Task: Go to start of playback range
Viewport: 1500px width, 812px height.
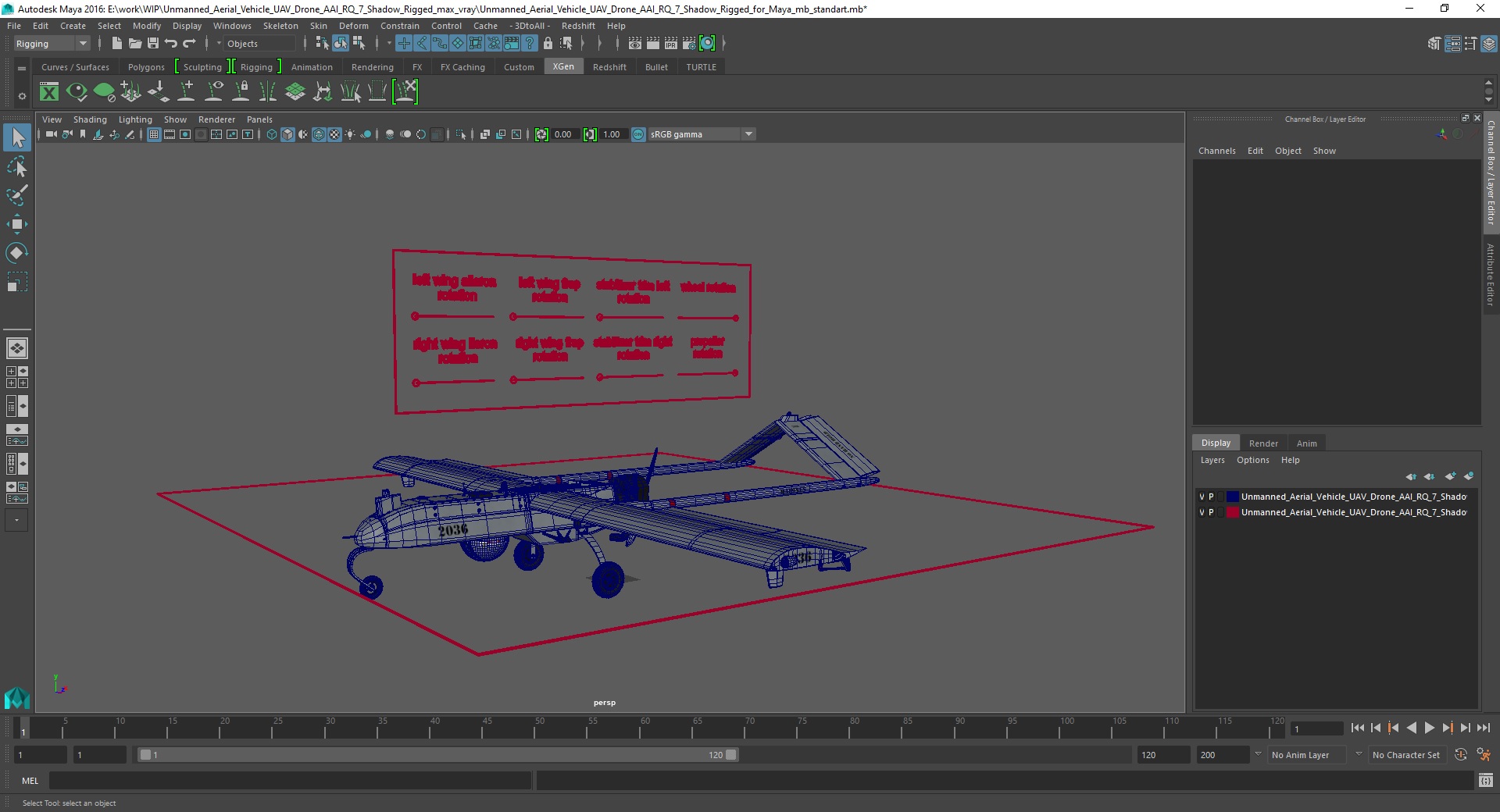Action: (1357, 728)
